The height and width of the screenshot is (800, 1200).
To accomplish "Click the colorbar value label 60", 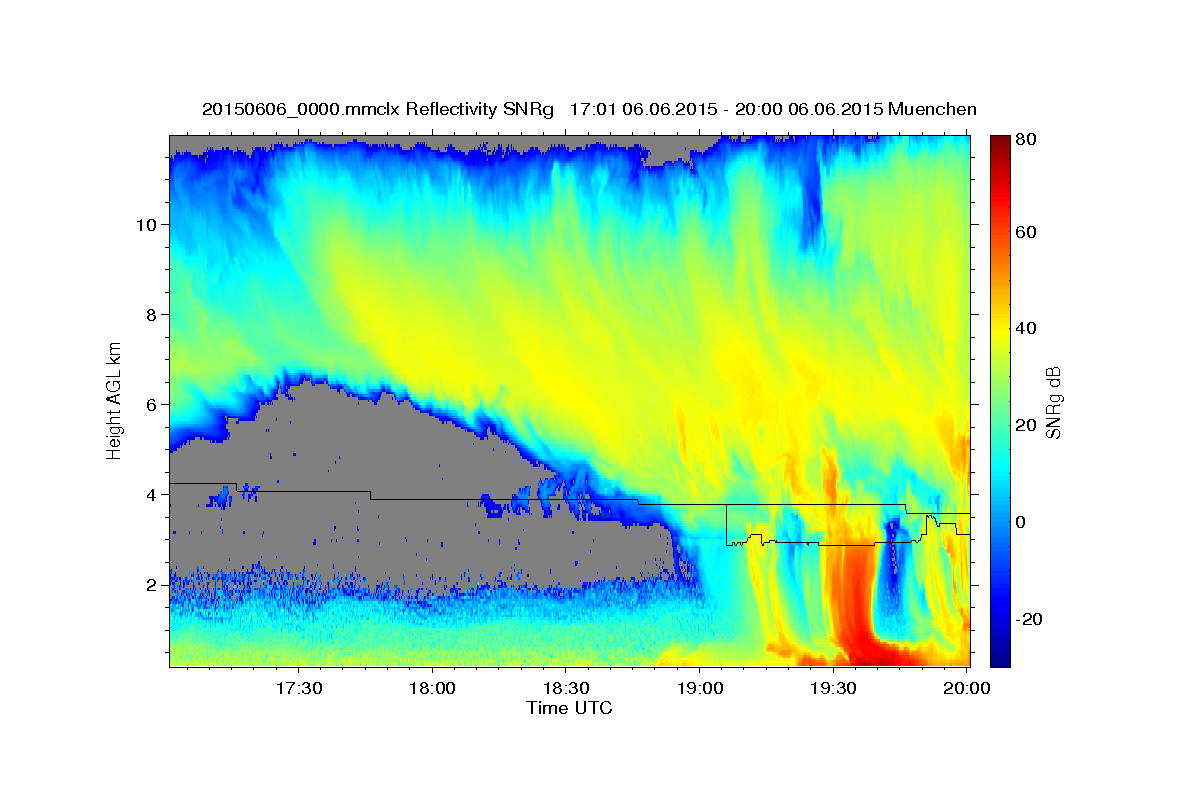I will 1026,232.
